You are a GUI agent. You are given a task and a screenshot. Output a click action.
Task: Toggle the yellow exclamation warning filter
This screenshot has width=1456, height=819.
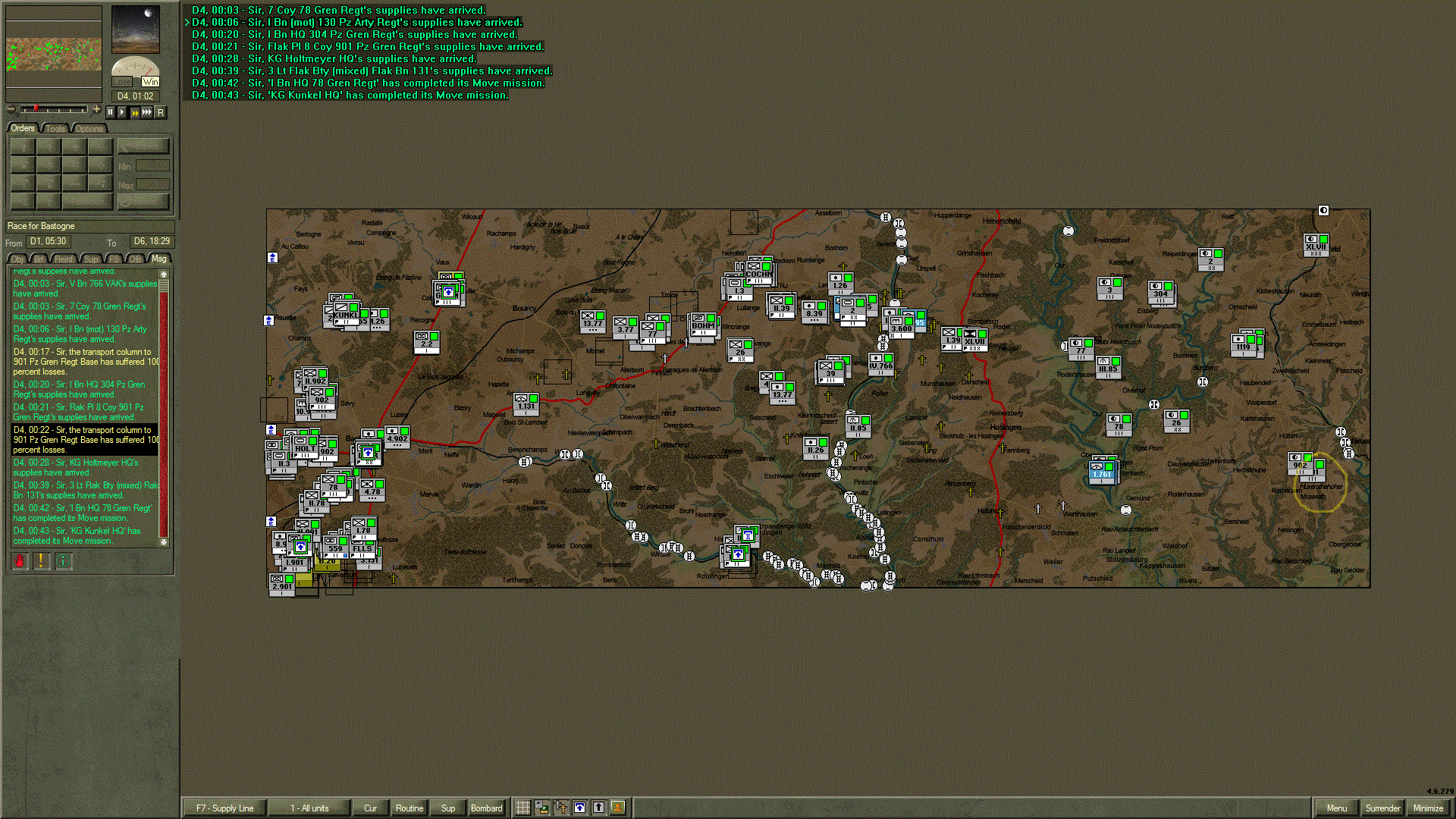click(41, 561)
